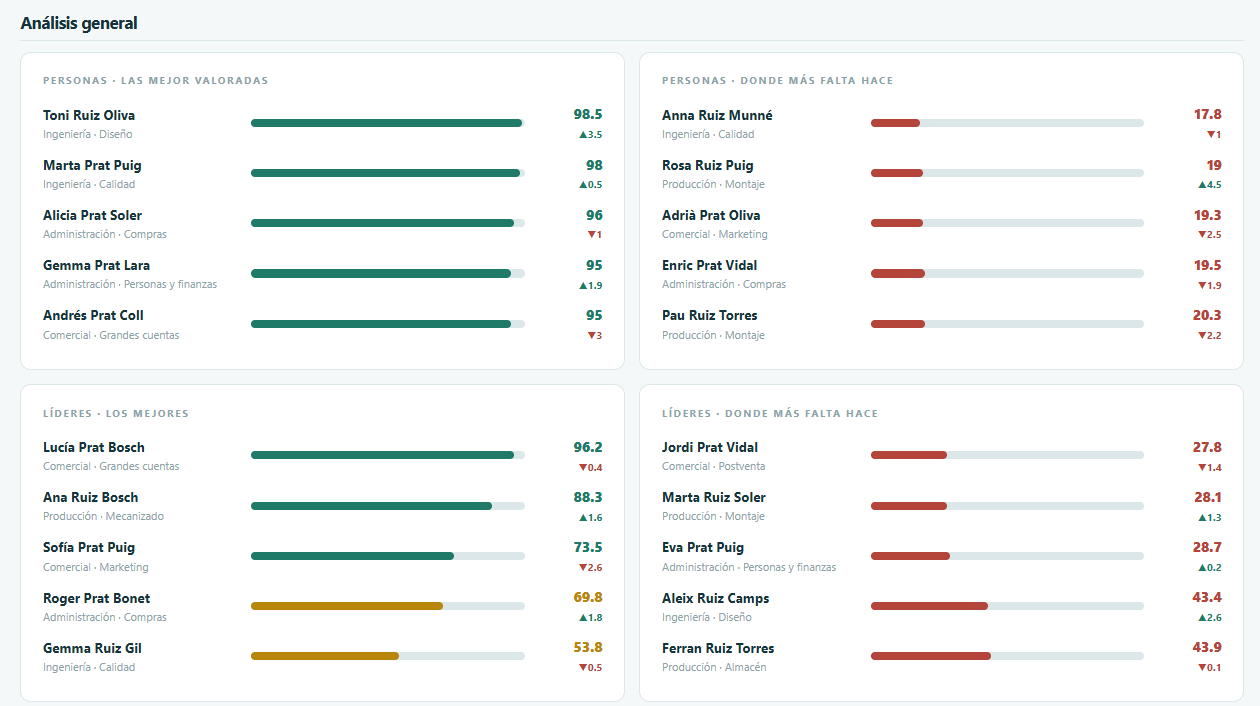Click the ▲4.5 change for Rosa Ruiz Puig
The image size is (1260, 706).
tap(1210, 185)
